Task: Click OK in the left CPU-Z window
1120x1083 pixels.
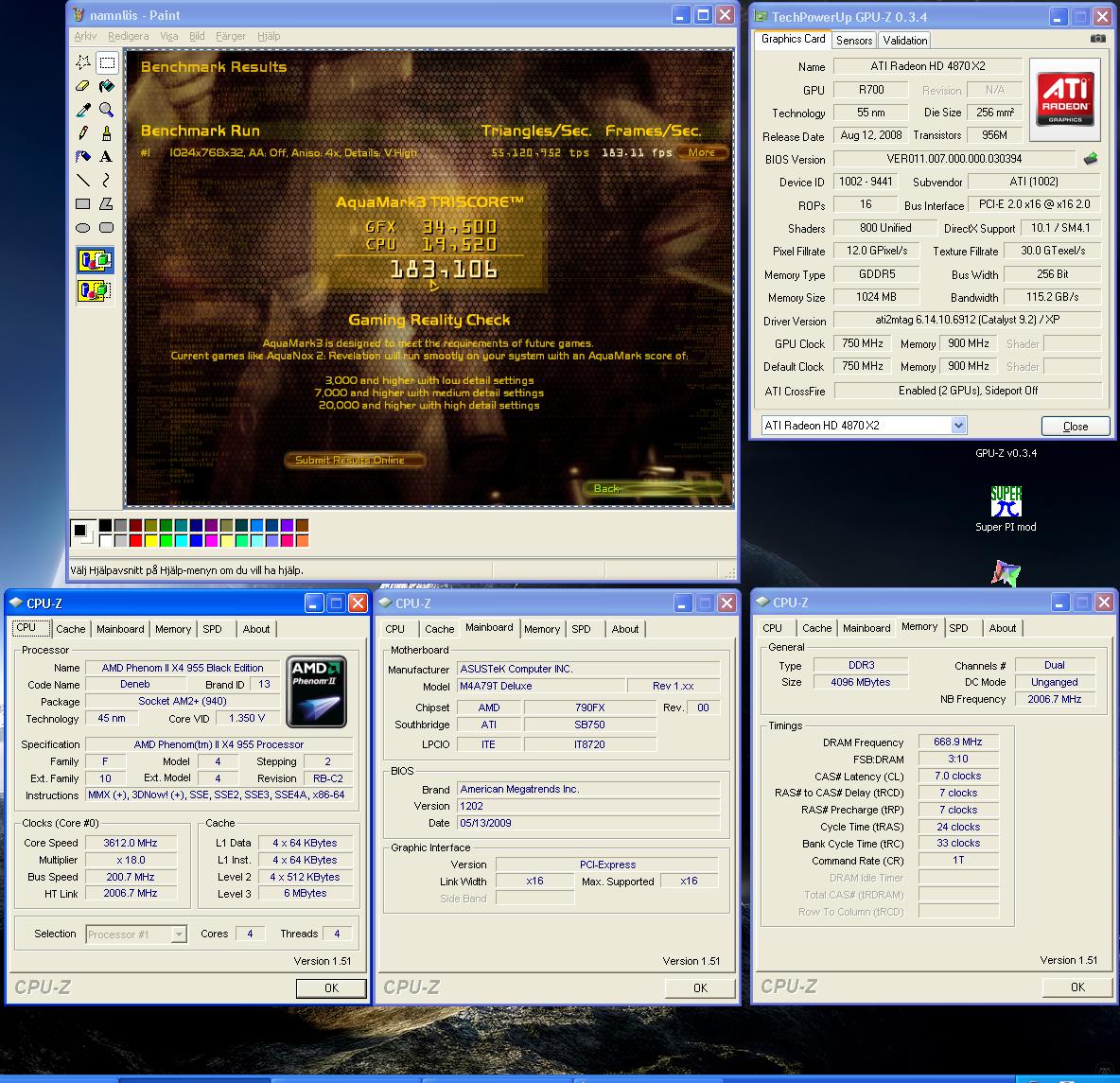Action: (331, 988)
